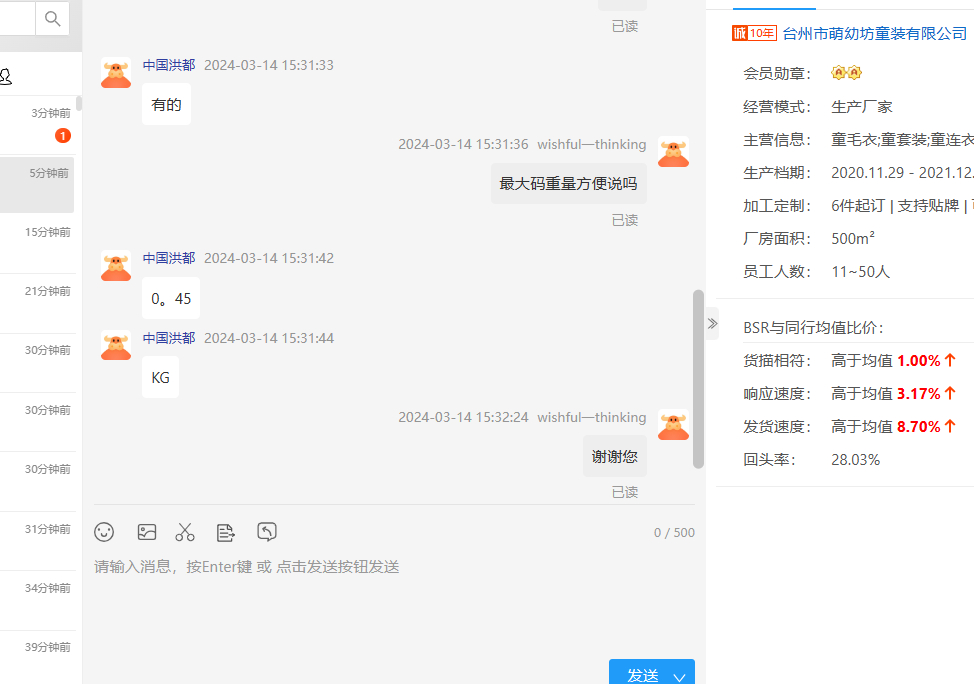Click the send image icon

147,532
